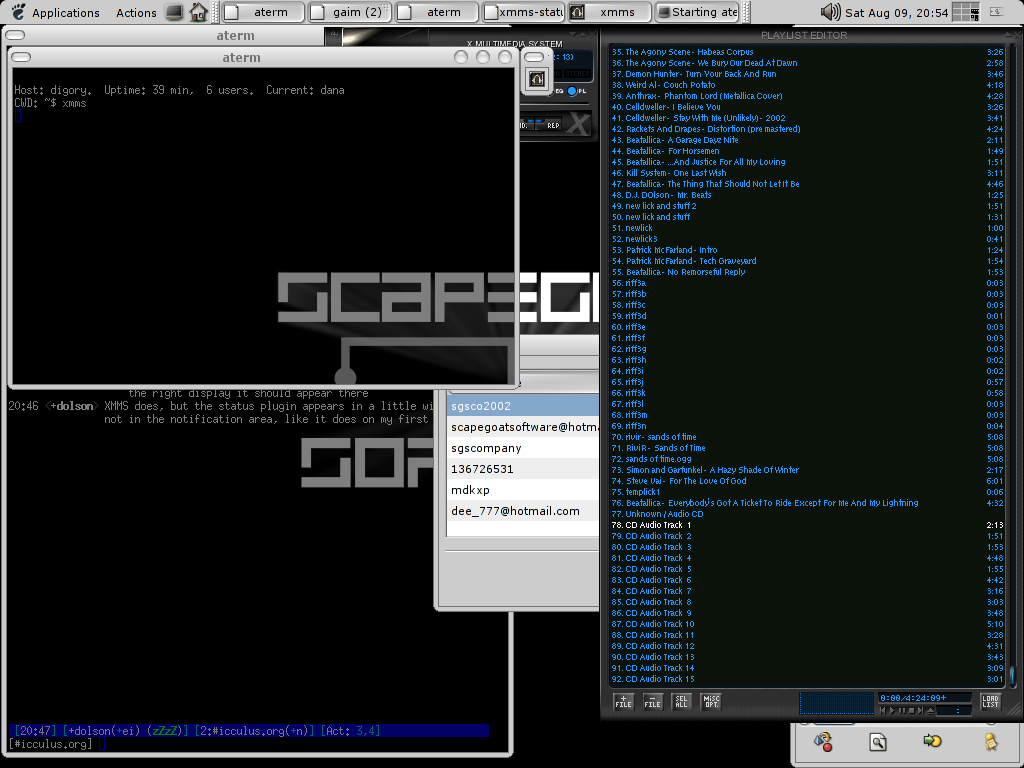1024x768 pixels.
Task: Click the playlist editor vertical scrollbar handle
Action: click(x=1012, y=676)
